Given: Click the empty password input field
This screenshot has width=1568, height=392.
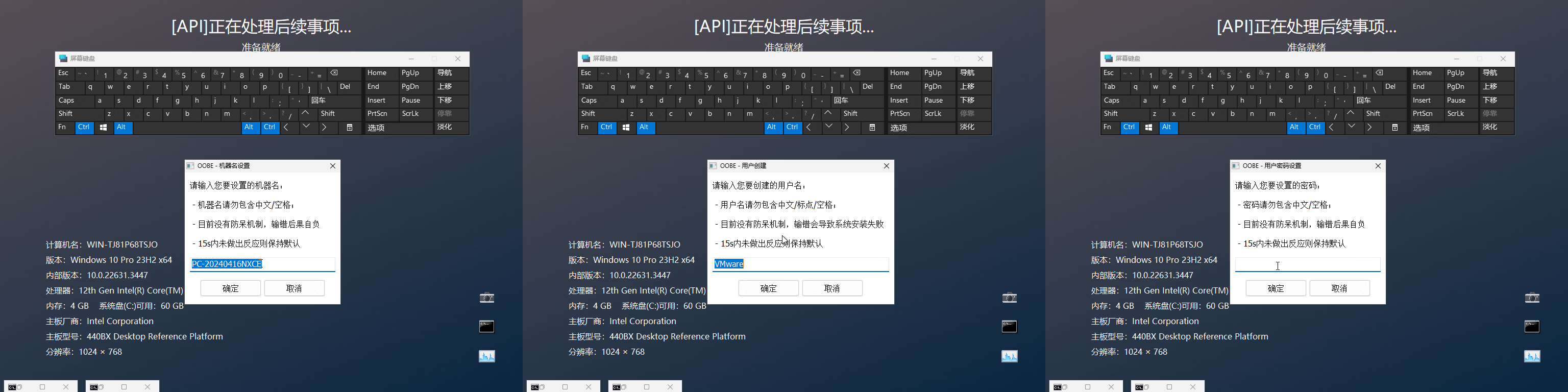Looking at the screenshot, I should pyautogui.click(x=1307, y=265).
